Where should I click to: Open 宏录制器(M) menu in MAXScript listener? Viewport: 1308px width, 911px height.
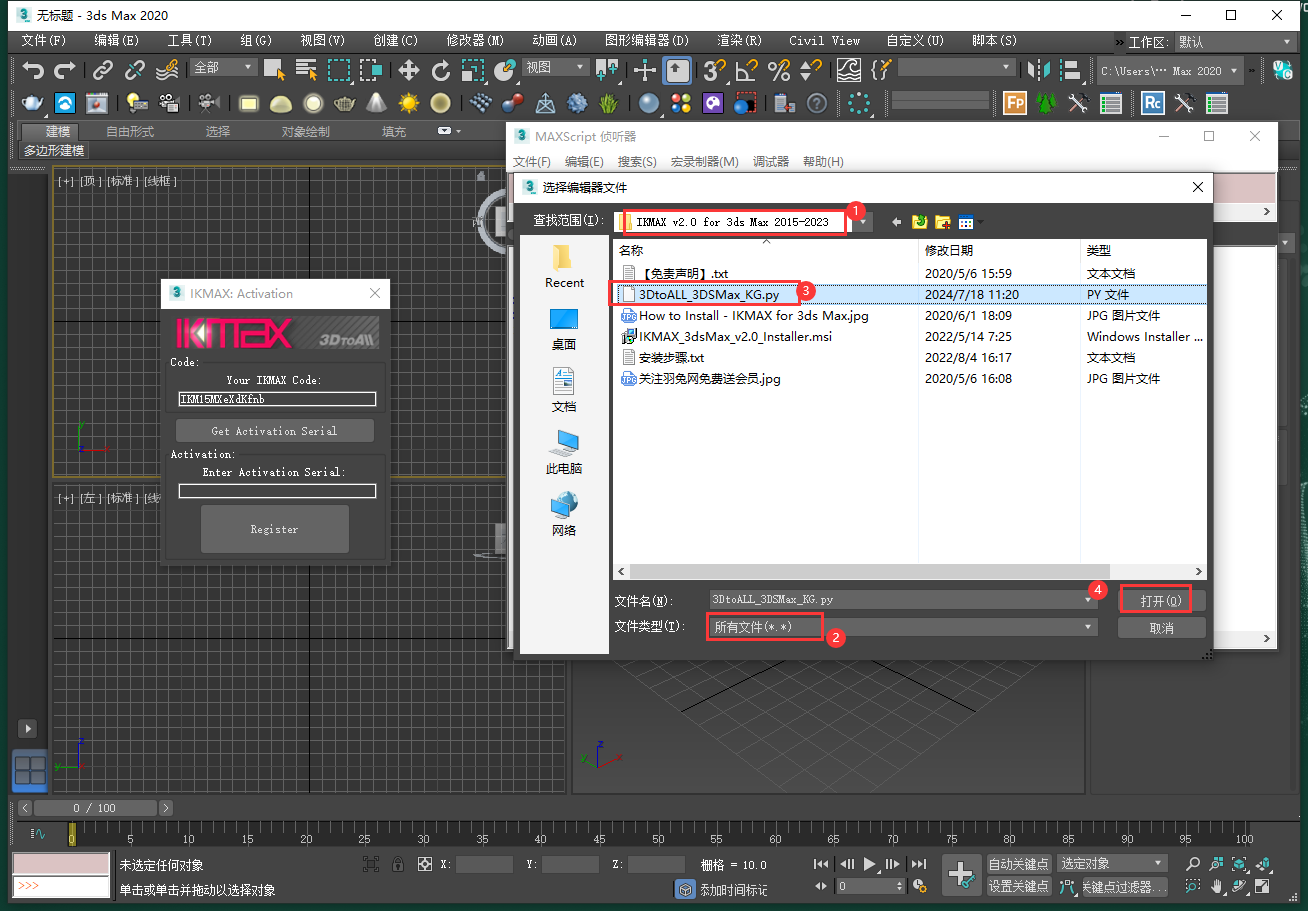pos(704,162)
